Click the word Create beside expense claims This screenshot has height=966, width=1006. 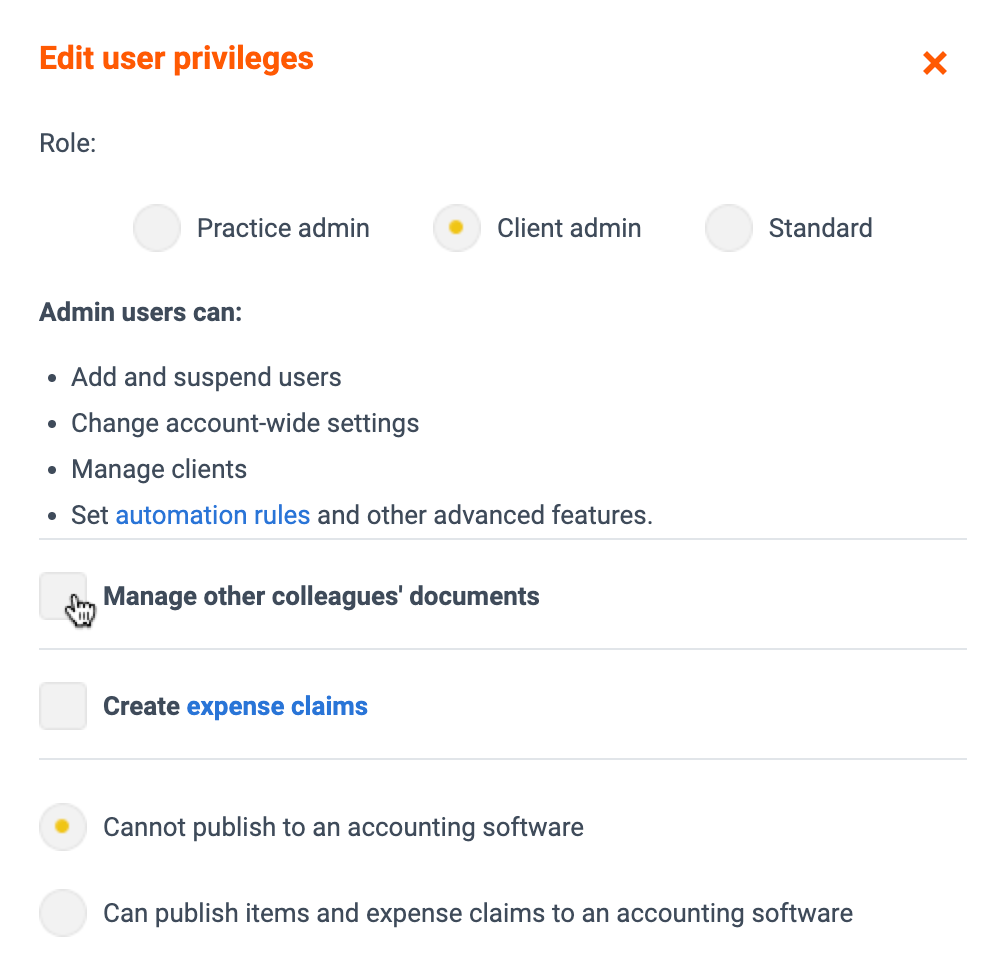[x=141, y=706]
